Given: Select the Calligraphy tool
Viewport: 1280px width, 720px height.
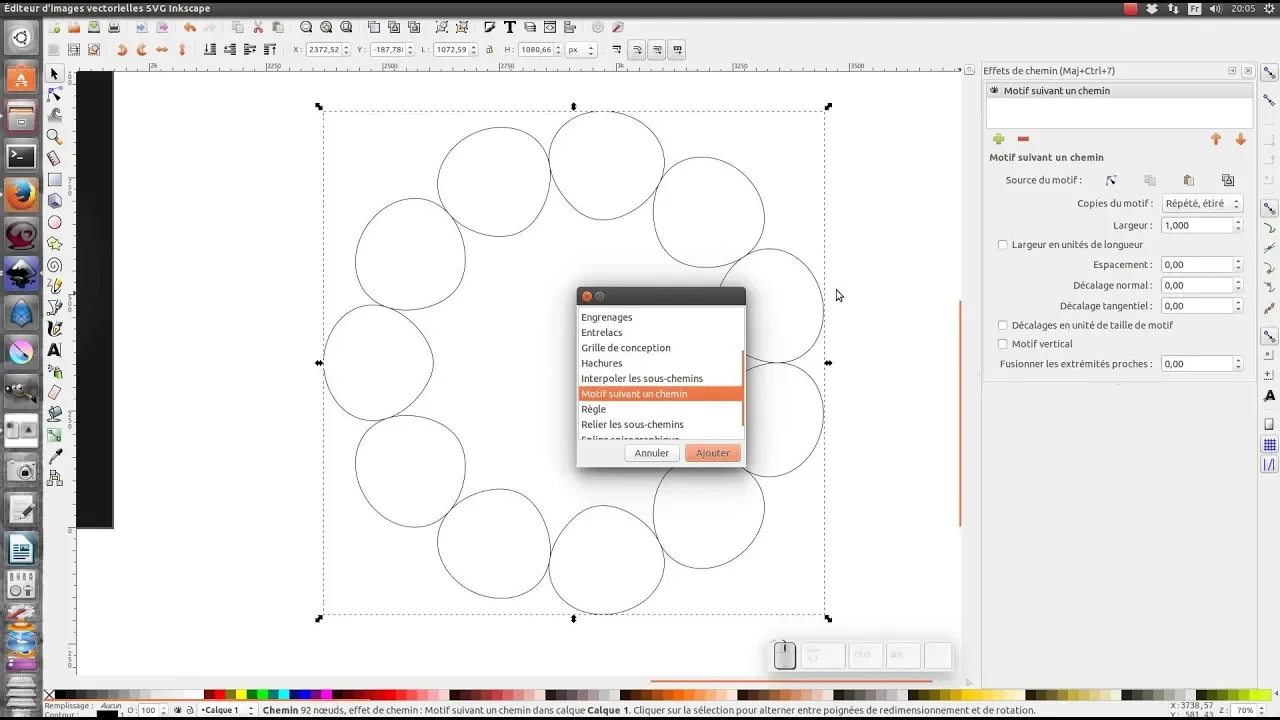Looking at the screenshot, I should 55,328.
